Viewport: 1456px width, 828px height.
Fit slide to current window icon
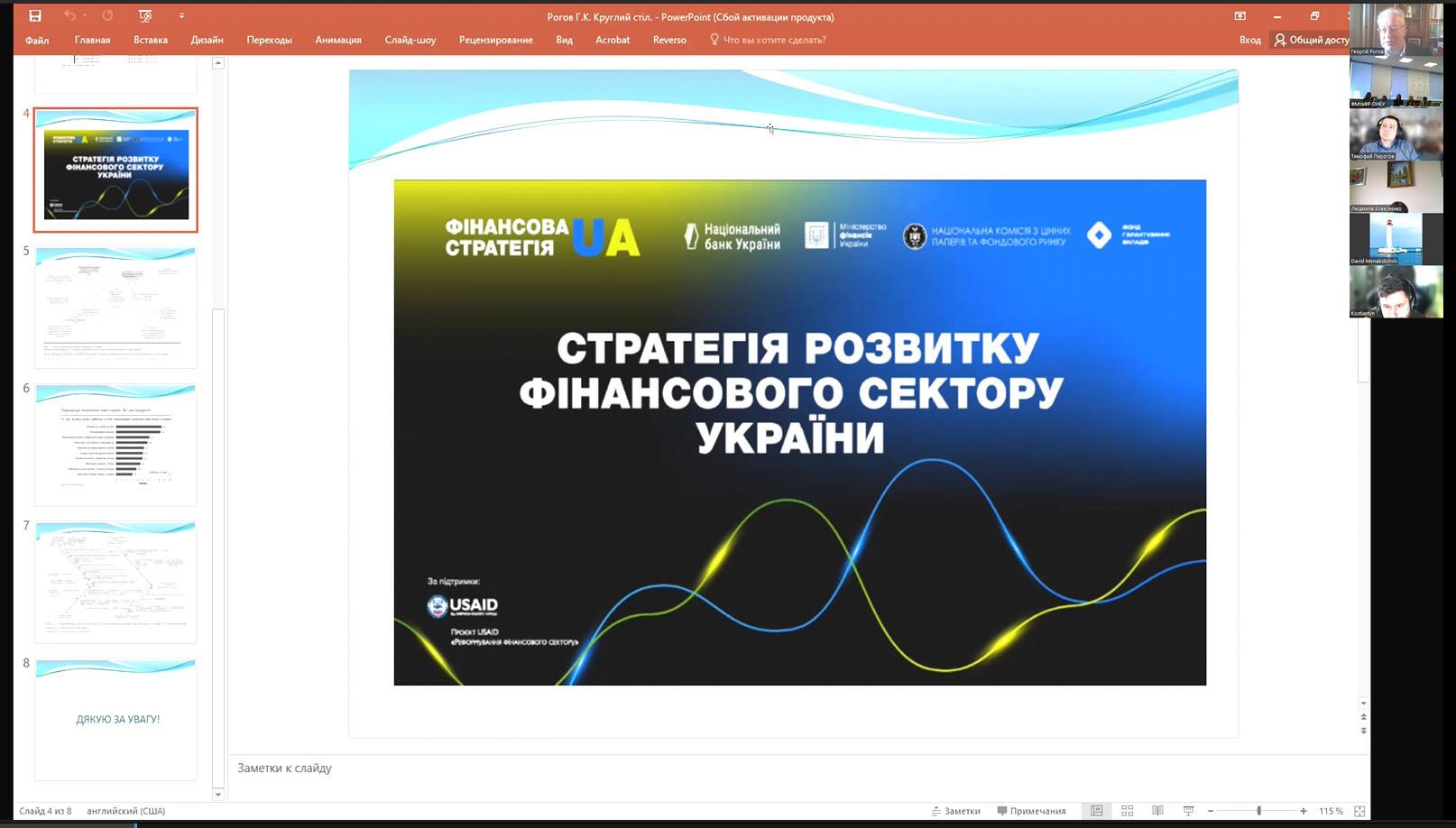tap(1359, 811)
